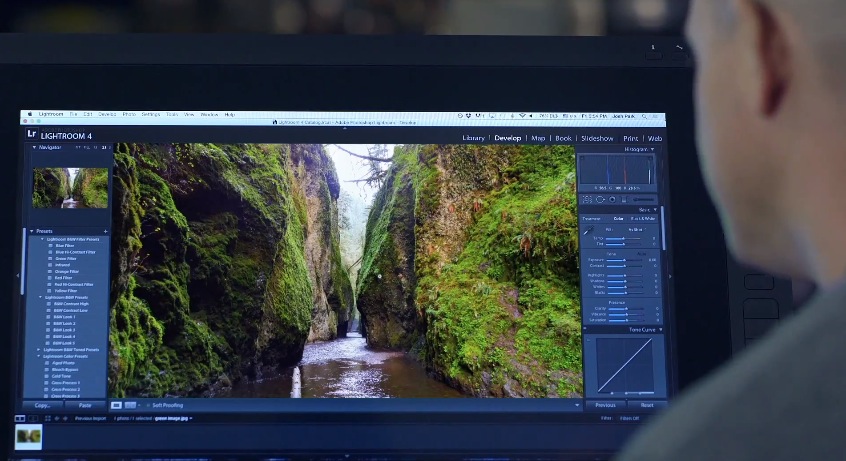
Task: Open the grid view icon in filmstrip bar
Action: coord(47,418)
